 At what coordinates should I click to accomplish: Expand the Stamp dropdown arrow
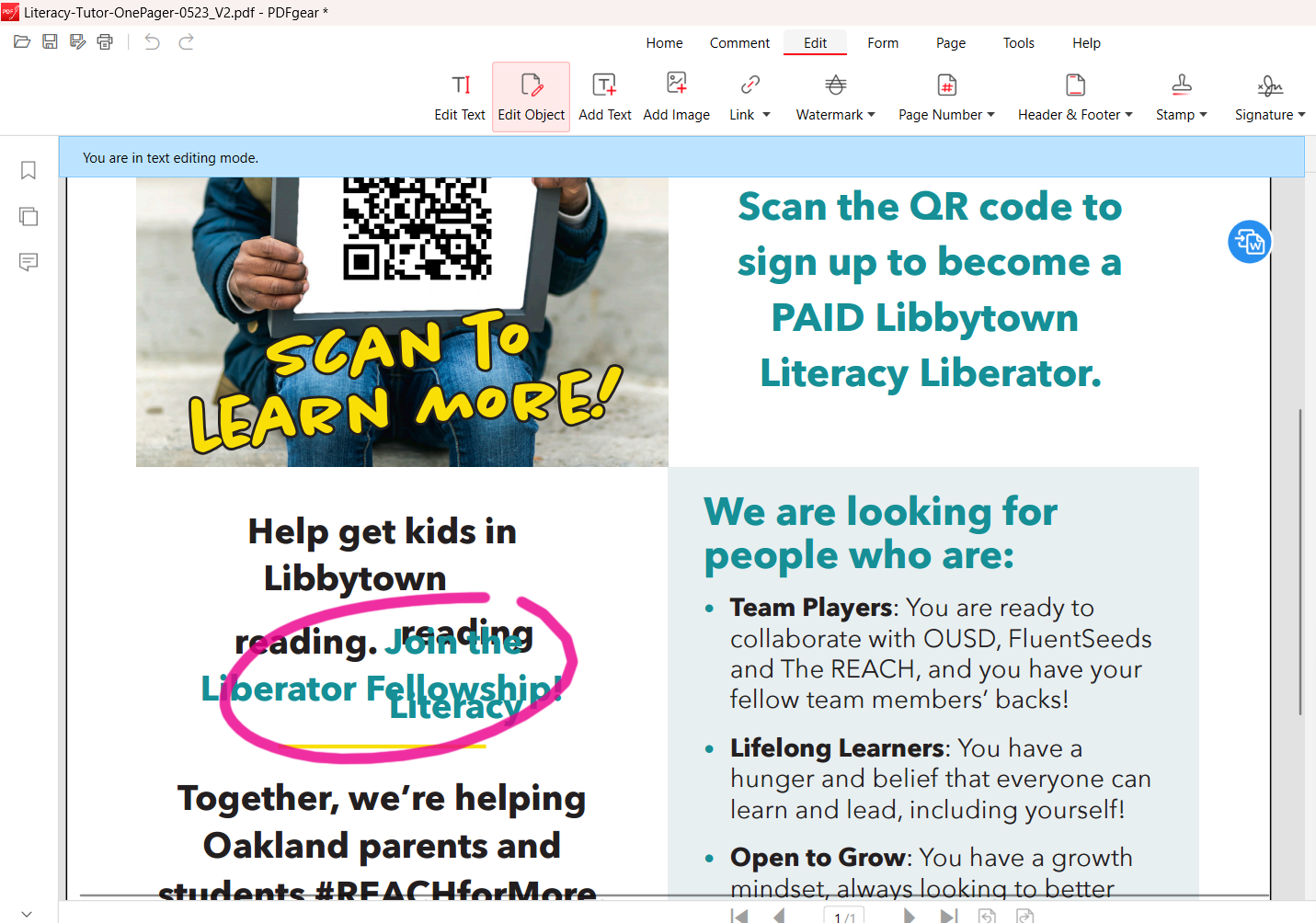pos(1203,115)
